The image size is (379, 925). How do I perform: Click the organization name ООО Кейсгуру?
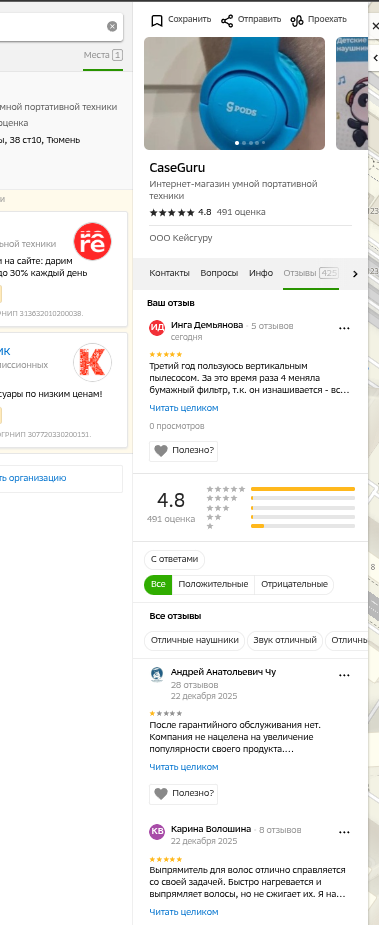pyautogui.click(x=181, y=238)
